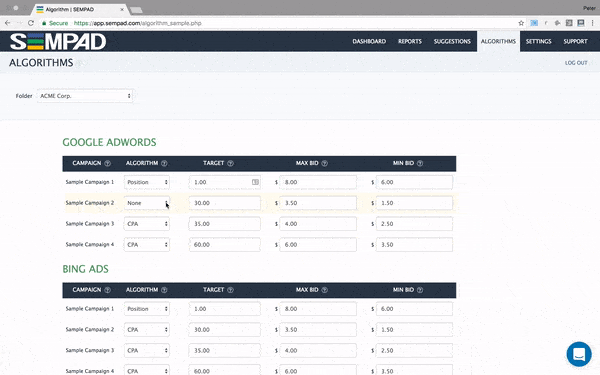Click Bing Campaign 1 target field 1.00
This screenshot has width=600, height=375.
(225, 309)
